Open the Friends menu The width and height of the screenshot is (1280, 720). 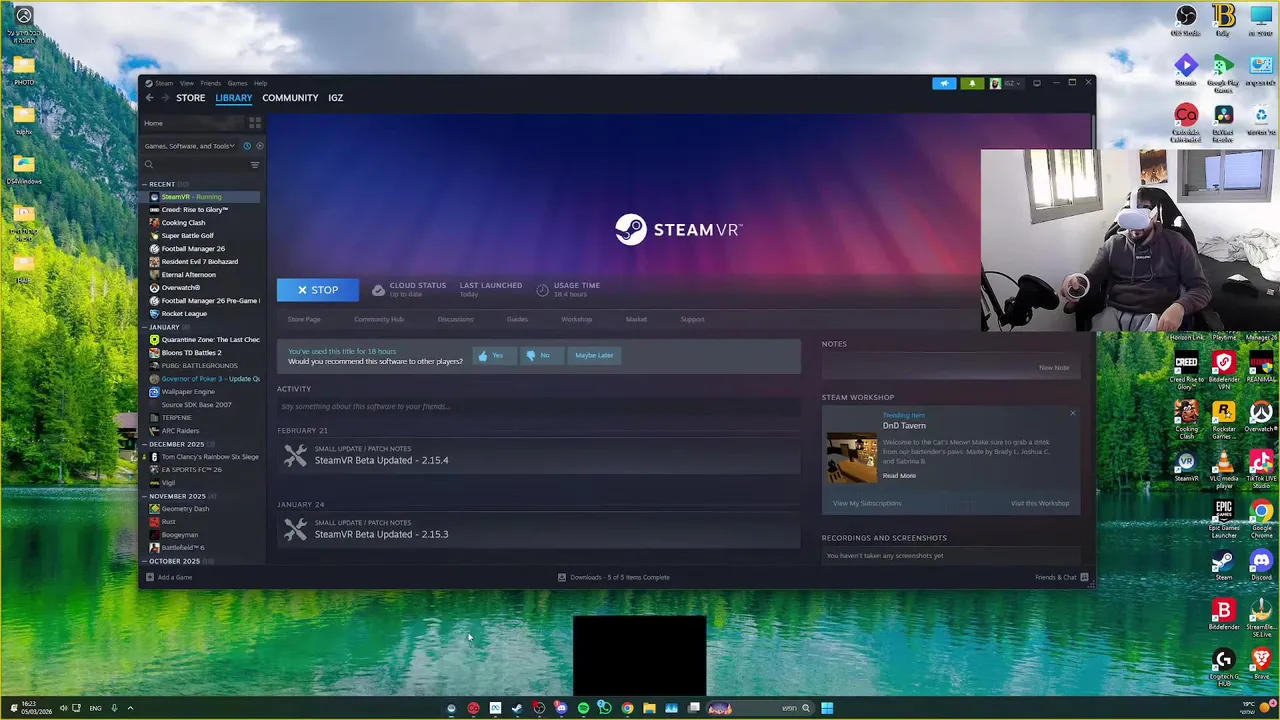pyautogui.click(x=211, y=83)
